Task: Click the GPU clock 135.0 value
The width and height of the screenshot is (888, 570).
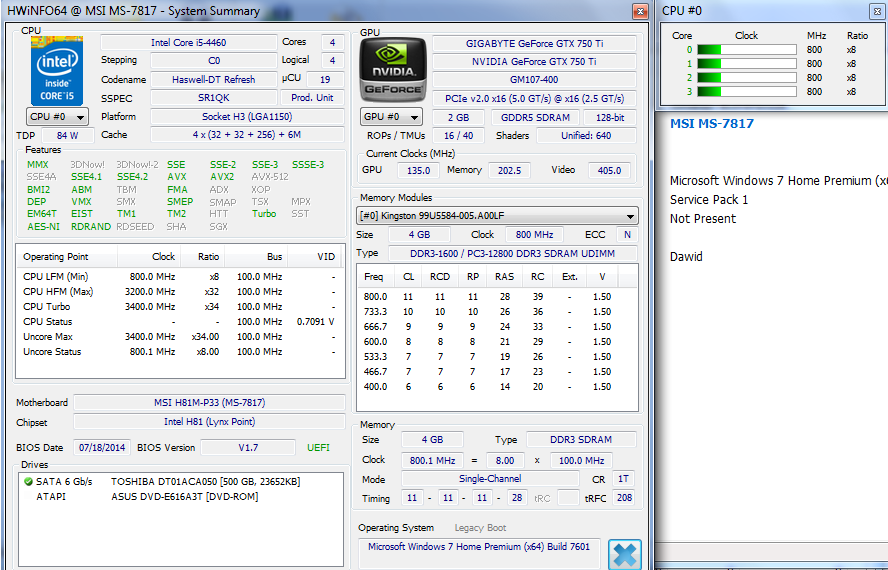Action: click(418, 170)
